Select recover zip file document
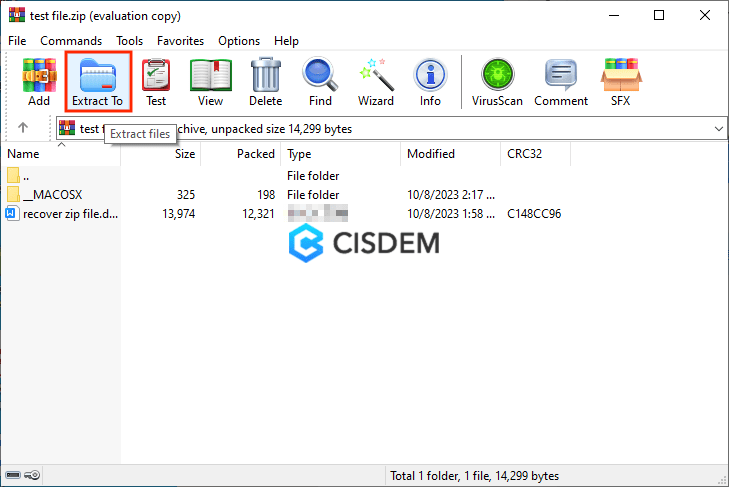 point(60,213)
